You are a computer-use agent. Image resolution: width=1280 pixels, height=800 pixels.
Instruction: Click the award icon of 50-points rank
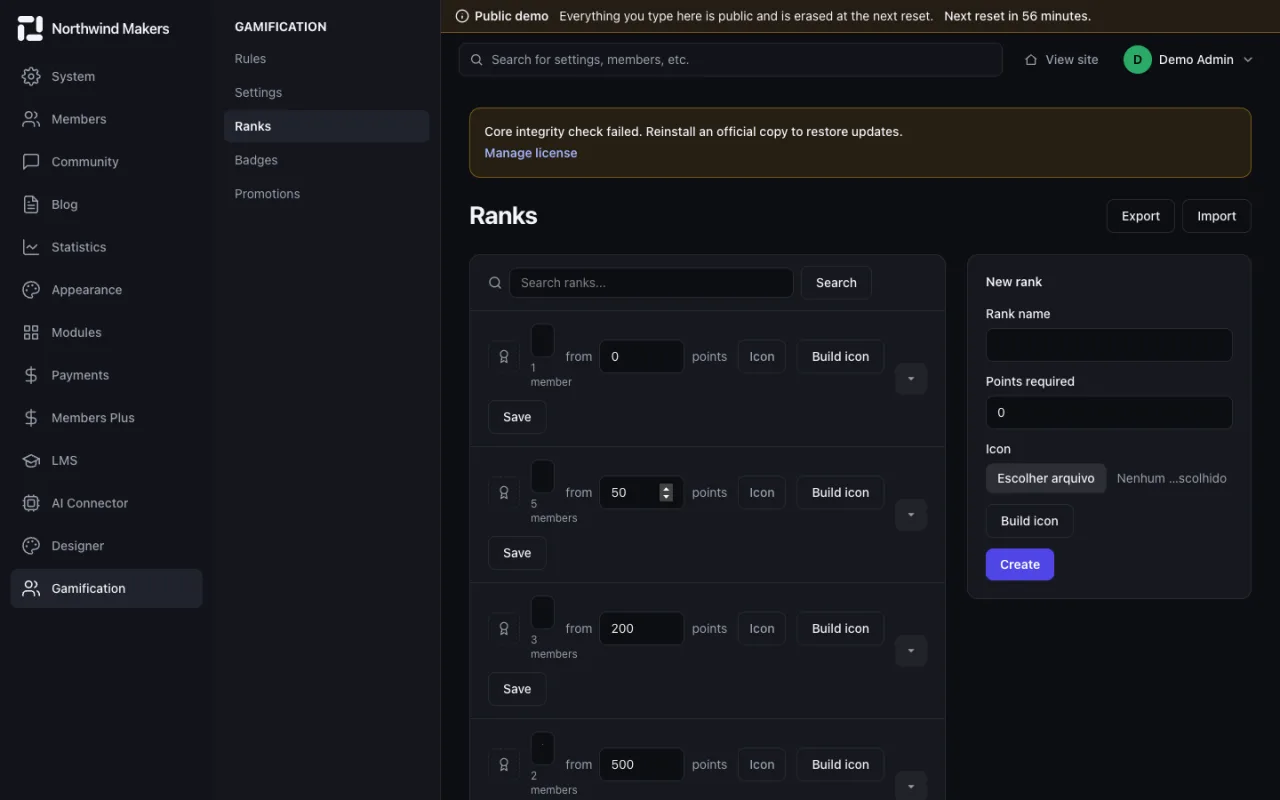tap(504, 492)
